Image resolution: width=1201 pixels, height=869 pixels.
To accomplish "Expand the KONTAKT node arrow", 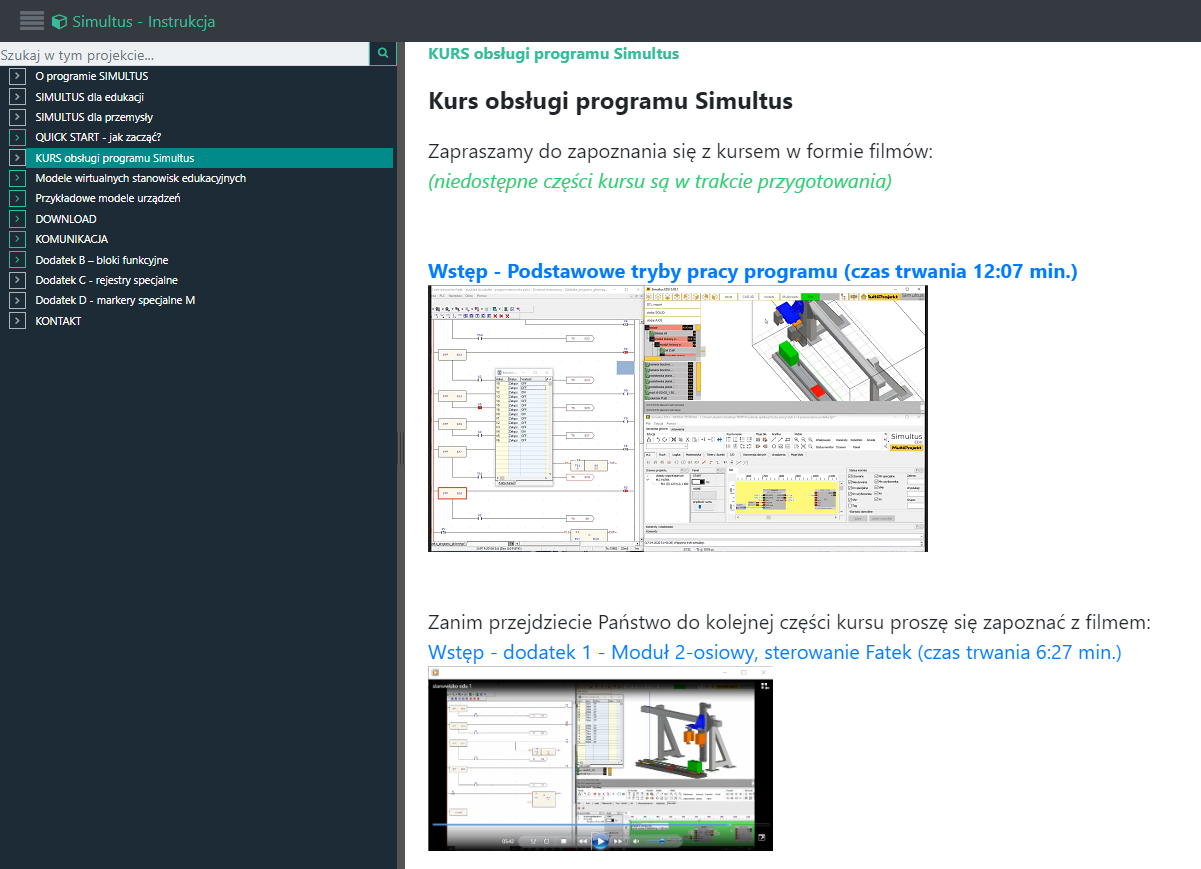I will 17,321.
